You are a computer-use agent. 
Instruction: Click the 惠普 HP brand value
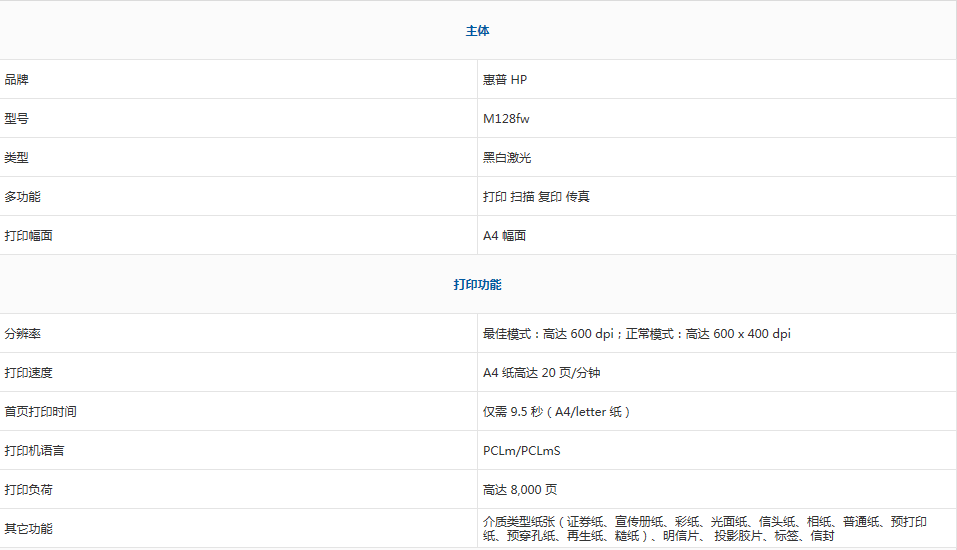[x=505, y=79]
